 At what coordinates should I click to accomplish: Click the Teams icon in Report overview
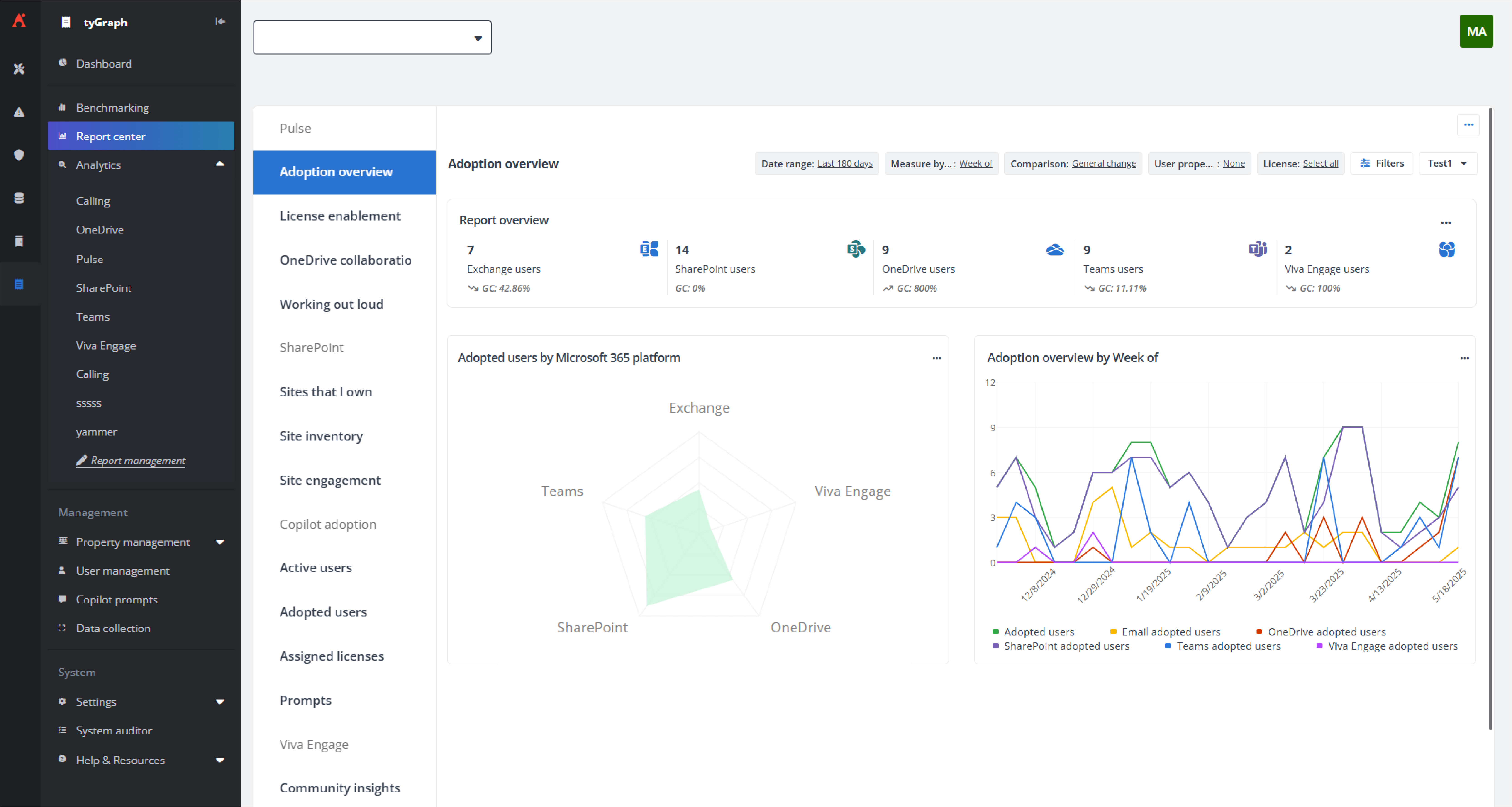pyautogui.click(x=1258, y=249)
